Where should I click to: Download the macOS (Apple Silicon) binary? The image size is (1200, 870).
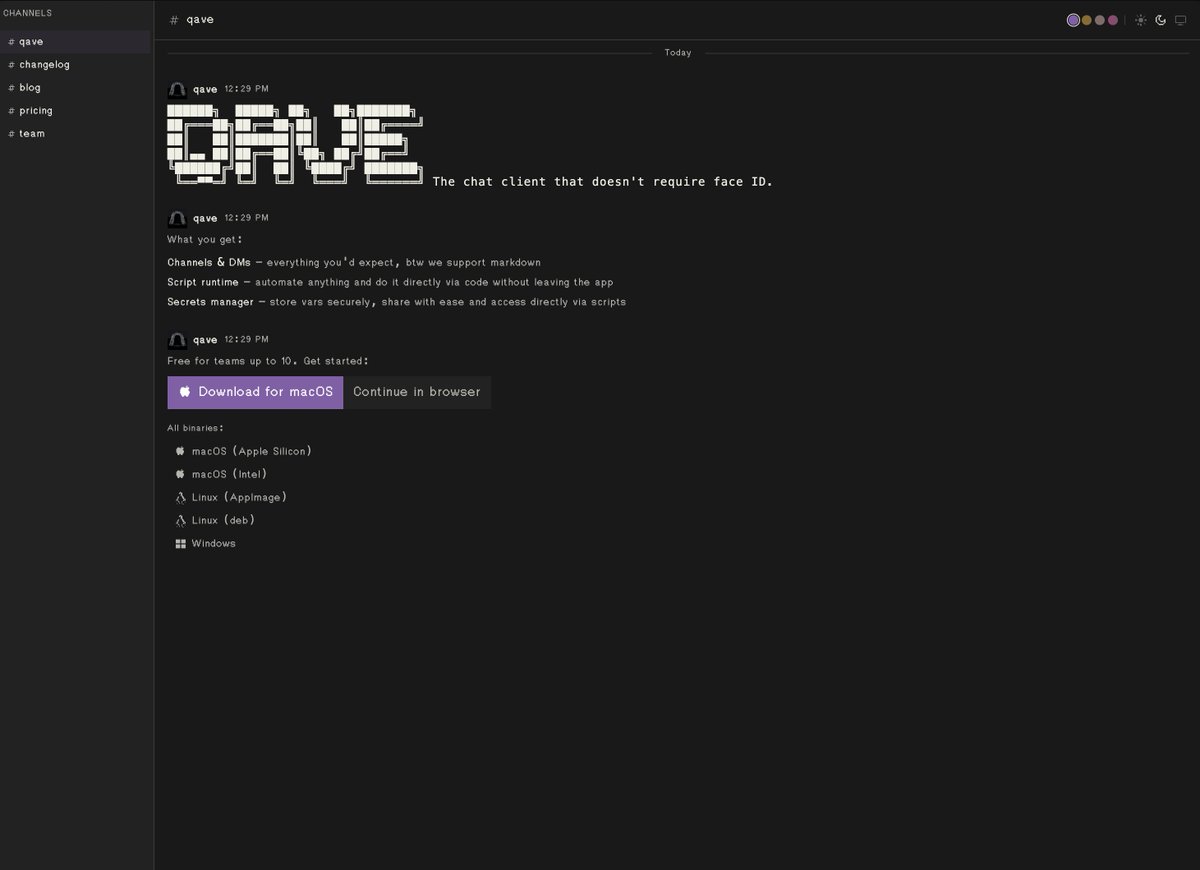click(243, 451)
